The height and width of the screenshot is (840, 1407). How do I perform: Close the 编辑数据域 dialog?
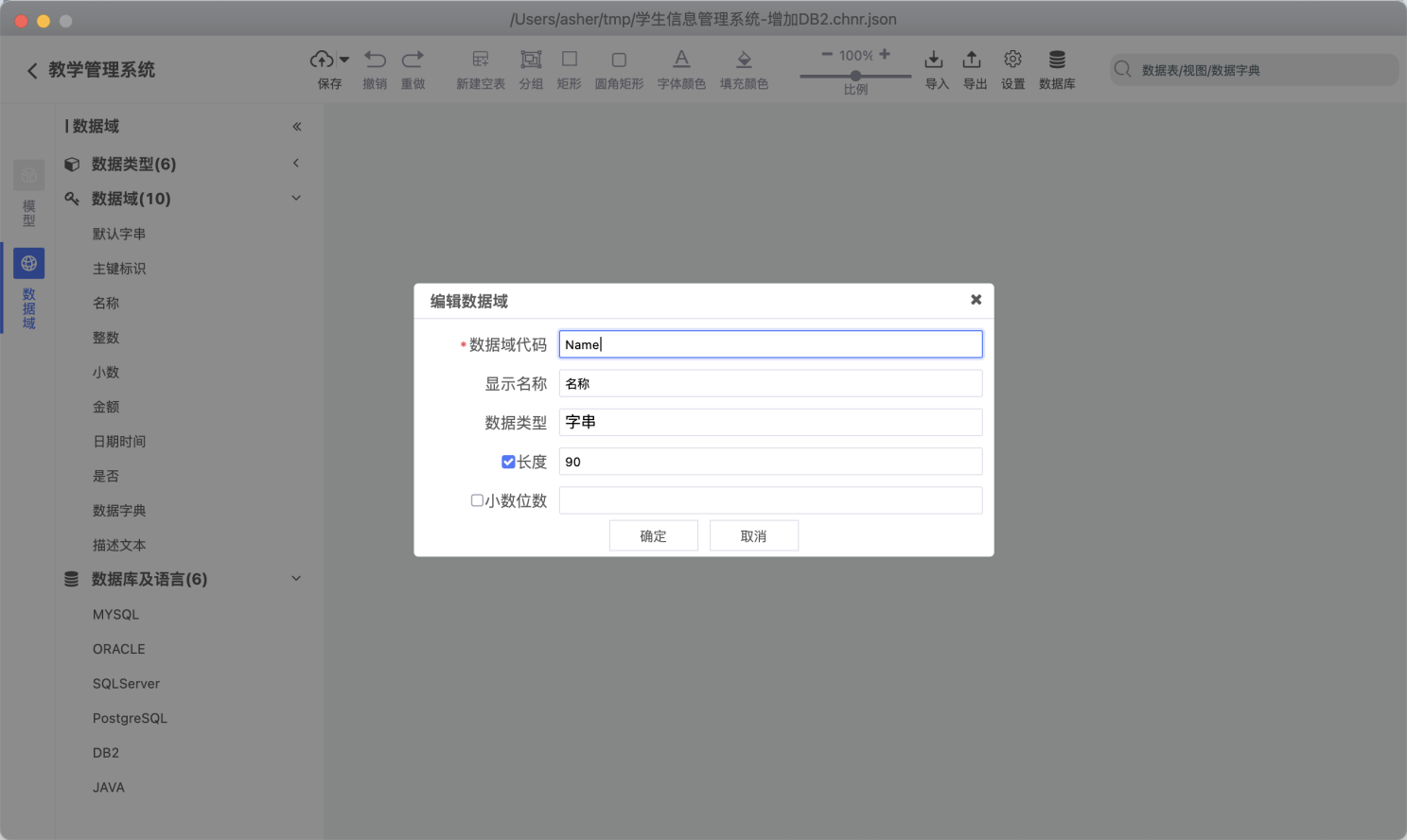(x=976, y=300)
